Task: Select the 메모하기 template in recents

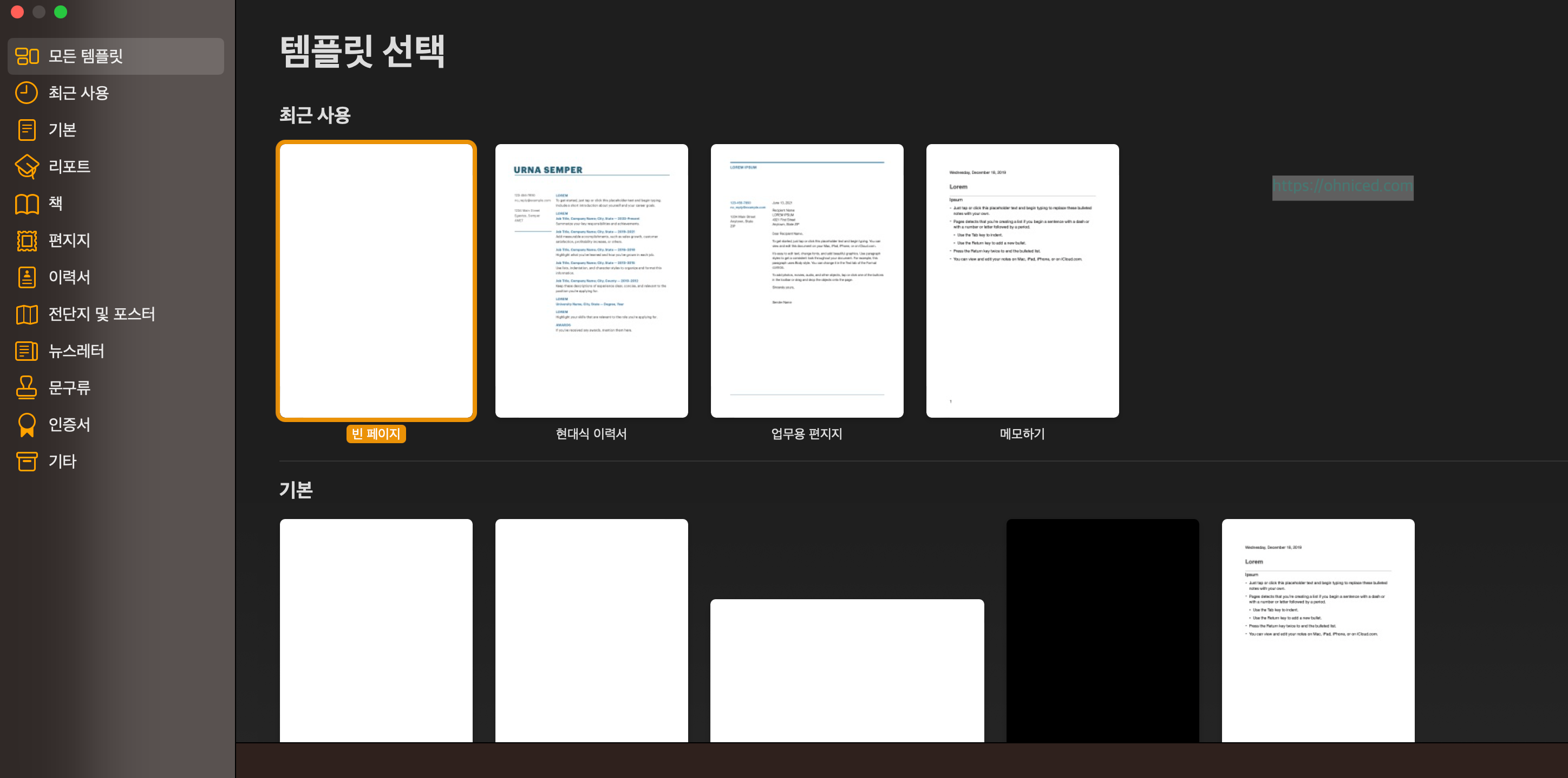Action: [x=1022, y=281]
